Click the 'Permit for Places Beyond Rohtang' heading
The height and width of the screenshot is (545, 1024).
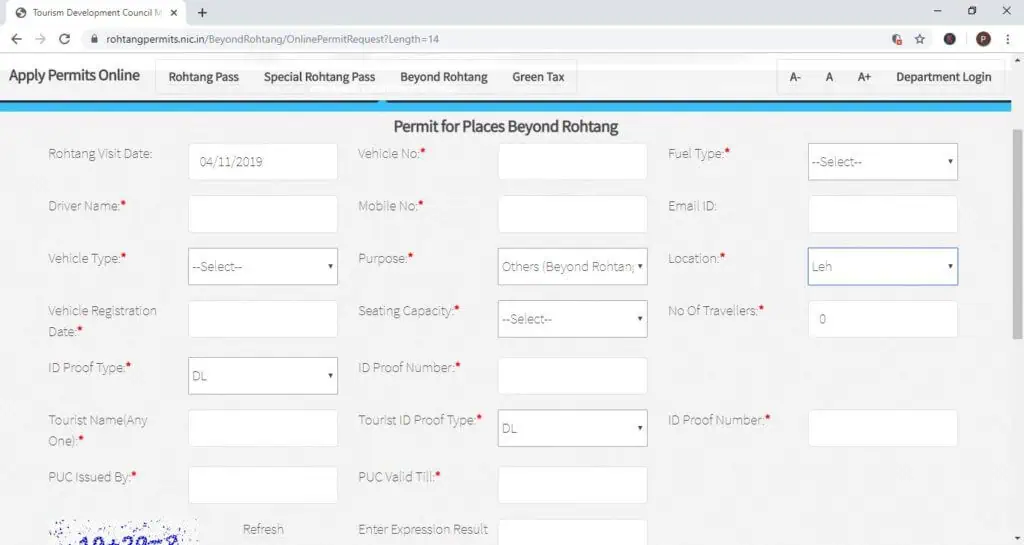click(x=505, y=127)
